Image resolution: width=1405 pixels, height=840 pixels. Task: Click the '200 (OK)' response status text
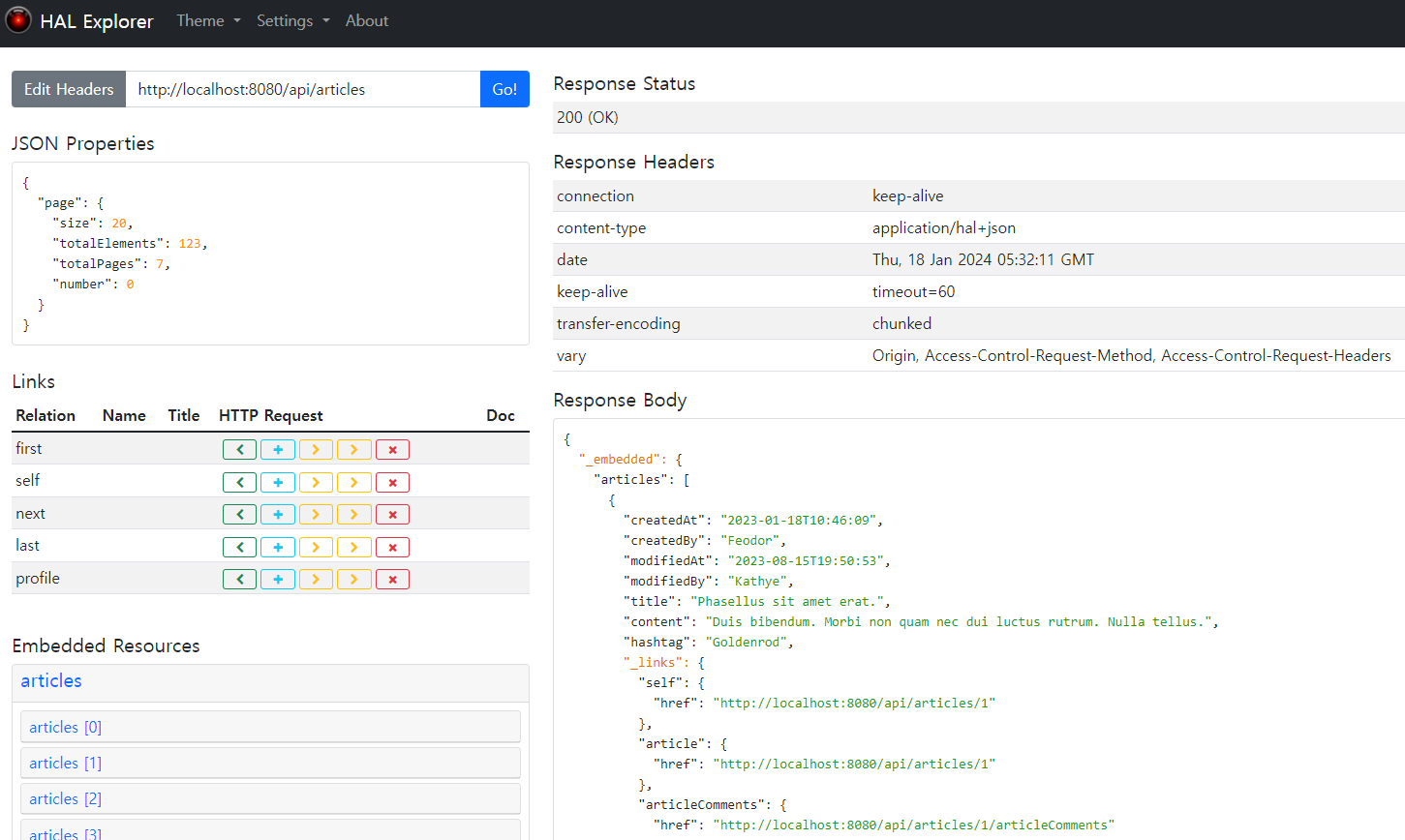point(587,117)
